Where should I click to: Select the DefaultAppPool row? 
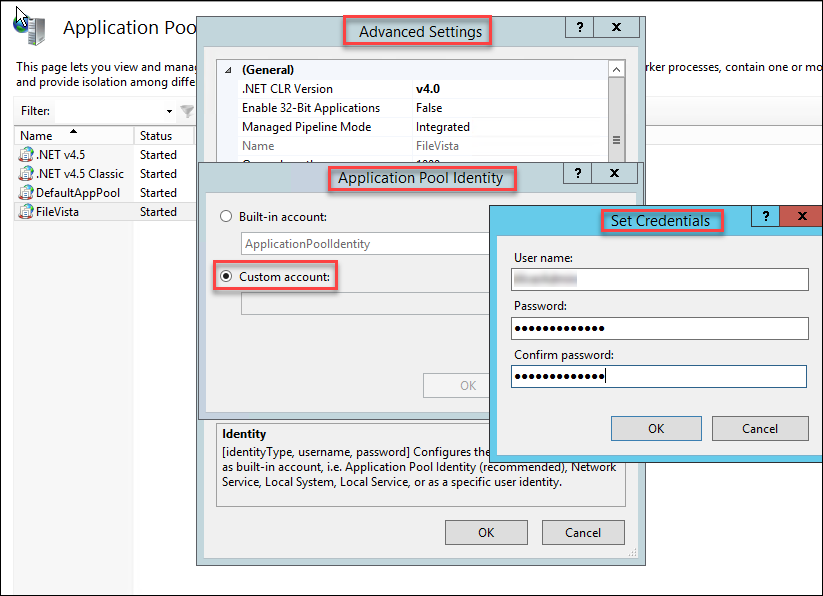point(105,193)
